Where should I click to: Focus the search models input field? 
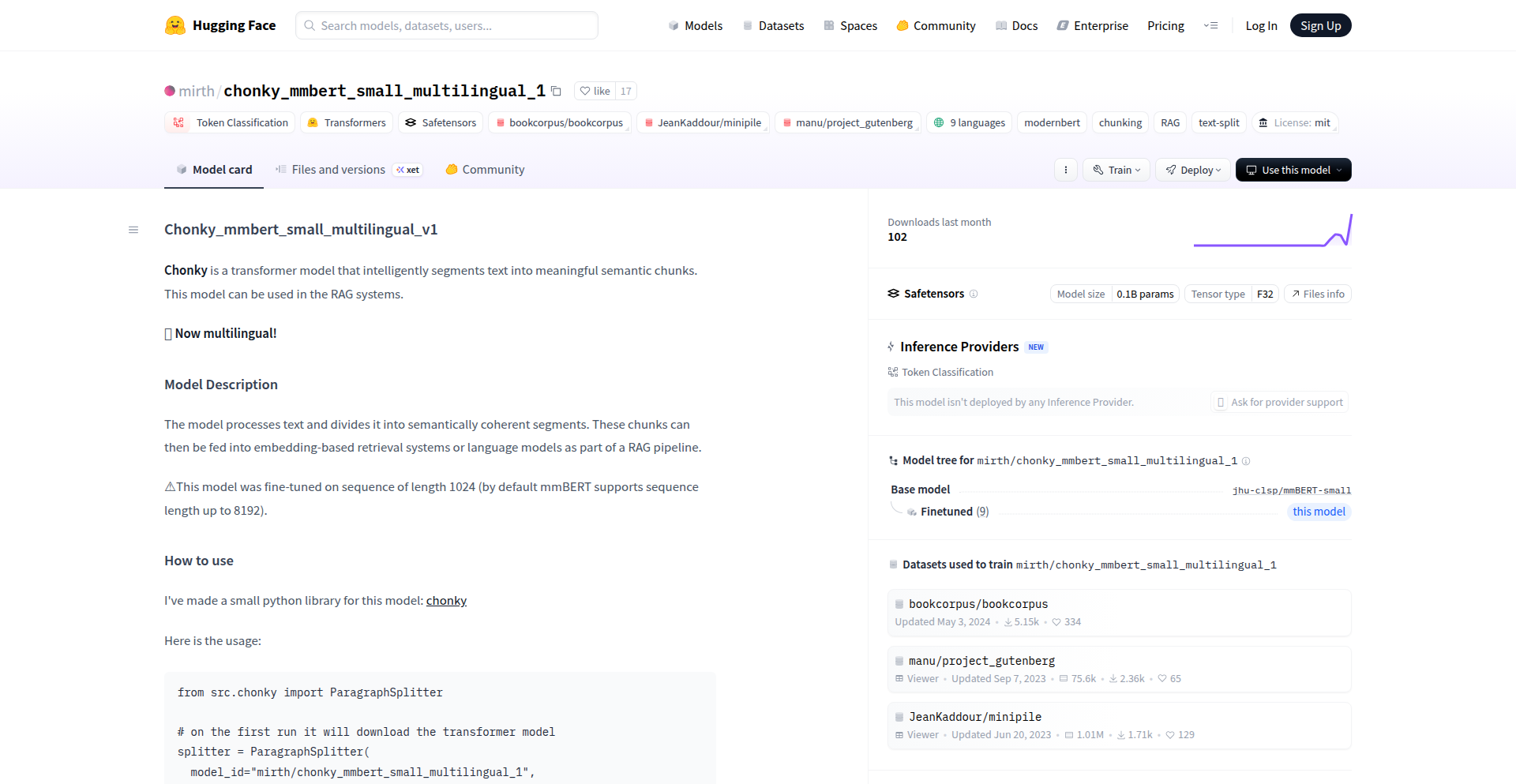point(447,25)
